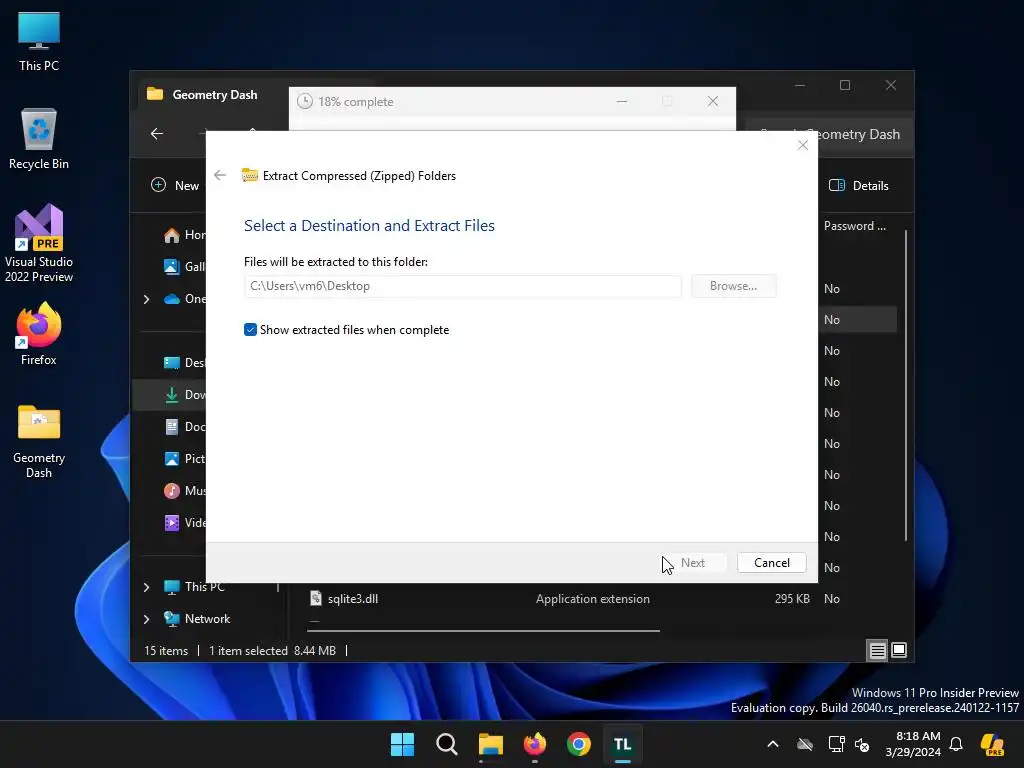The image size is (1024, 768).
Task: Click the Browse... button
Action: point(733,286)
